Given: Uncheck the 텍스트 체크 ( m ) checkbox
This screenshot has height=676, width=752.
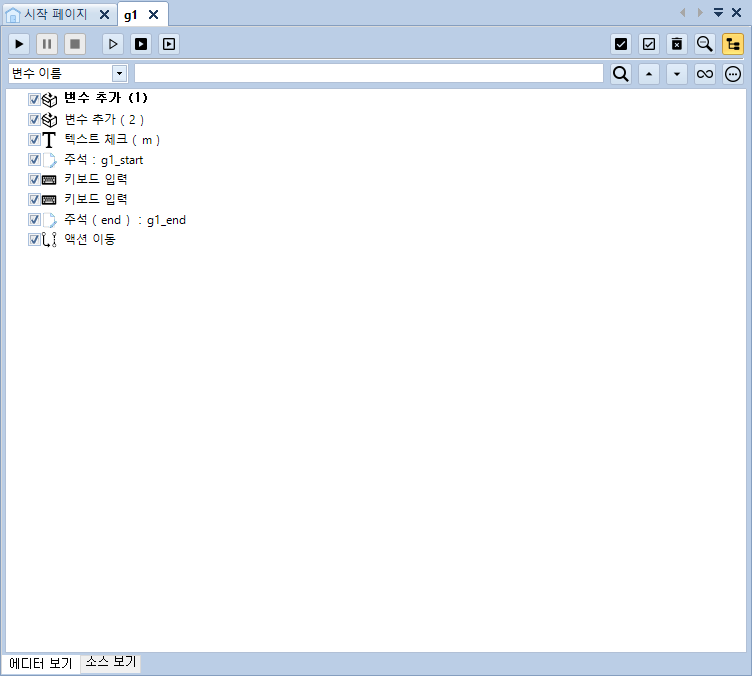Looking at the screenshot, I should [34, 140].
